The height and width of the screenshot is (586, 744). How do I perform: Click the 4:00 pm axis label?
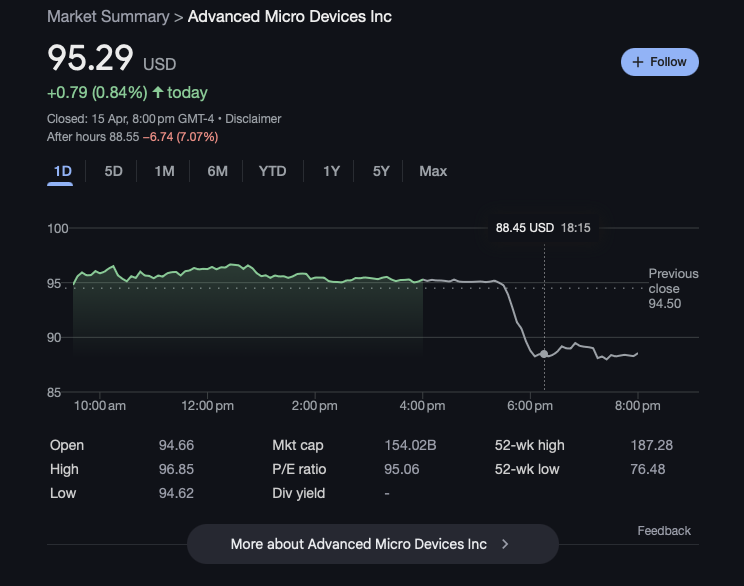(422, 406)
